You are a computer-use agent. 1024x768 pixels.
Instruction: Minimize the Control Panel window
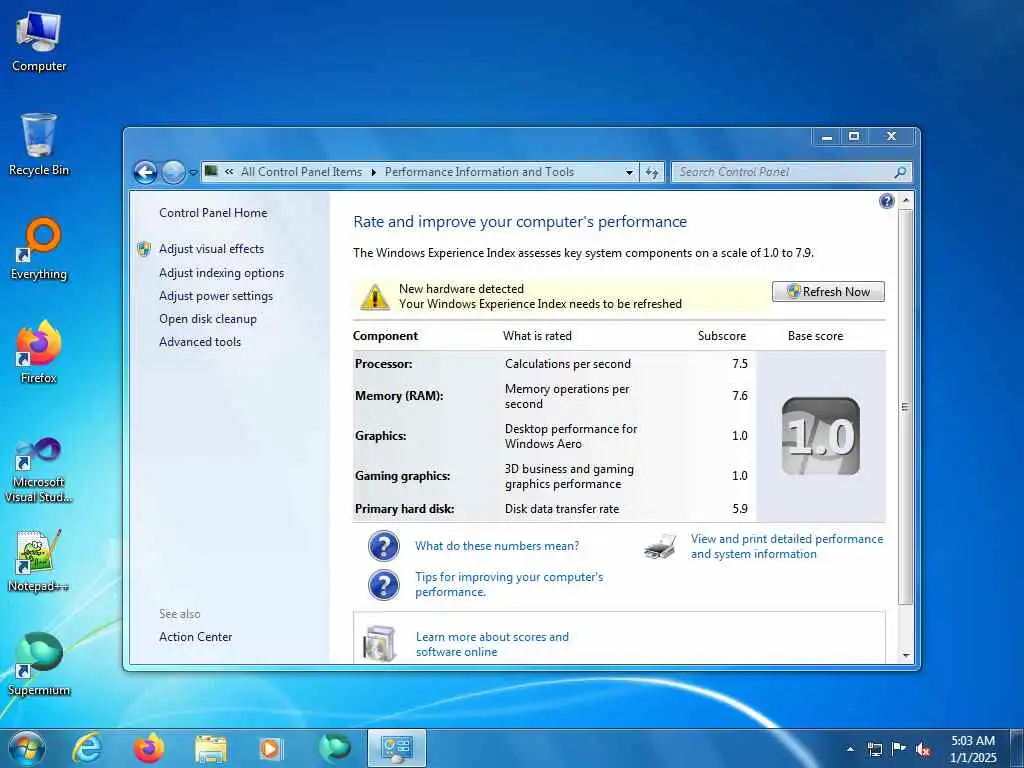pos(827,136)
